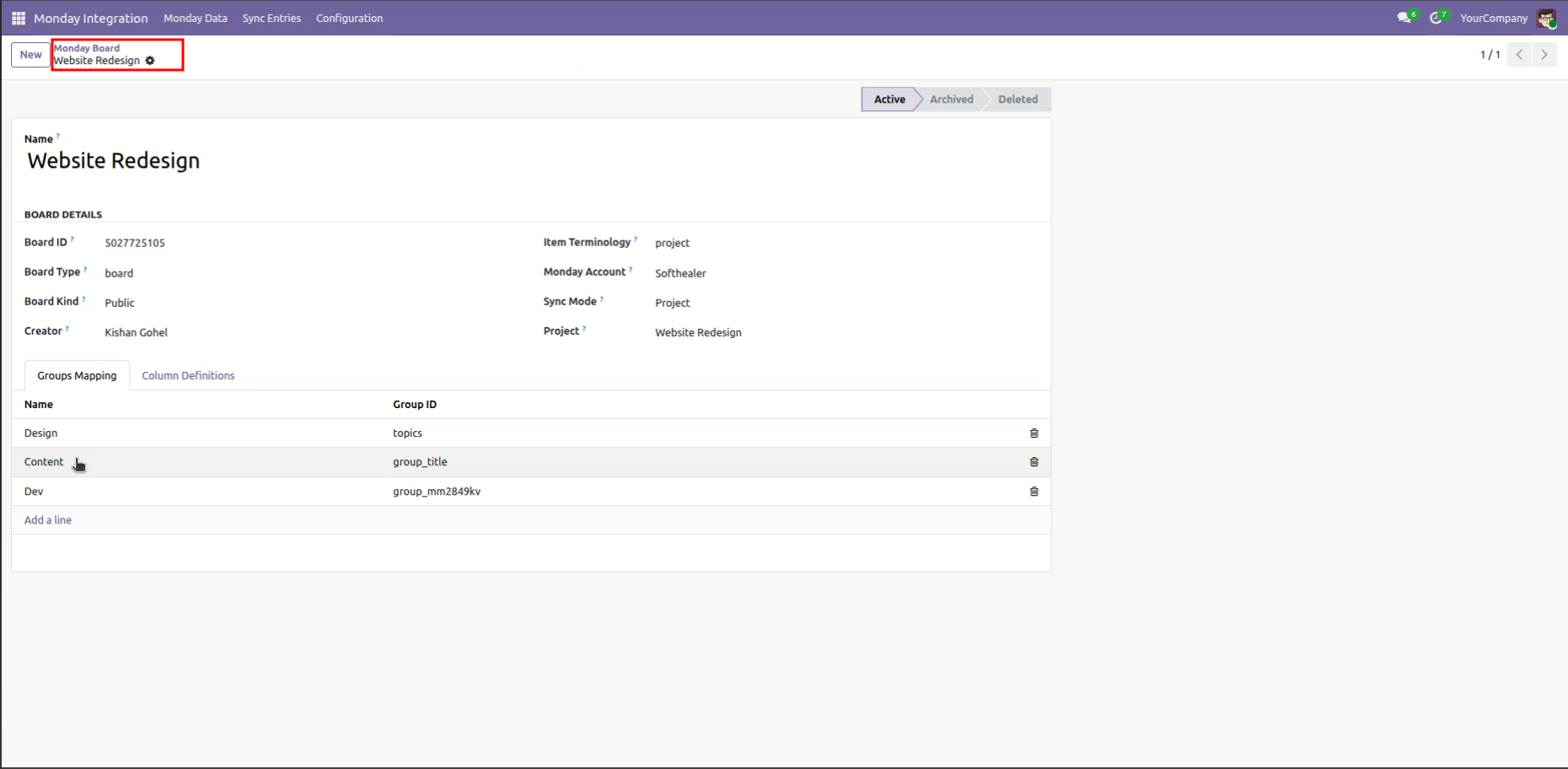This screenshot has height=769, width=1568.
Task: Open the activities clock icon
Action: (1437, 18)
